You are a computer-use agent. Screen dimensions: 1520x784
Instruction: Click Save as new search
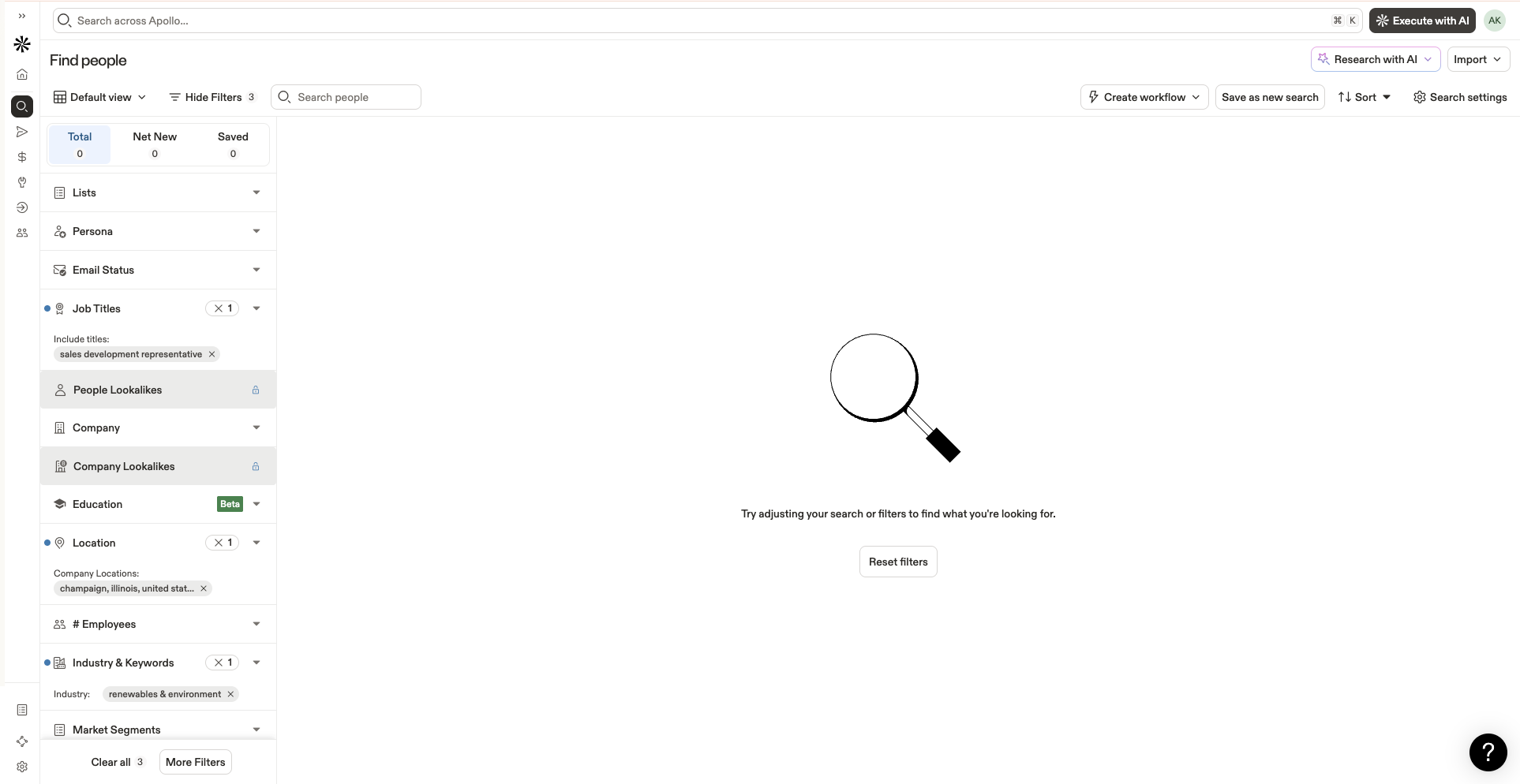click(1269, 96)
